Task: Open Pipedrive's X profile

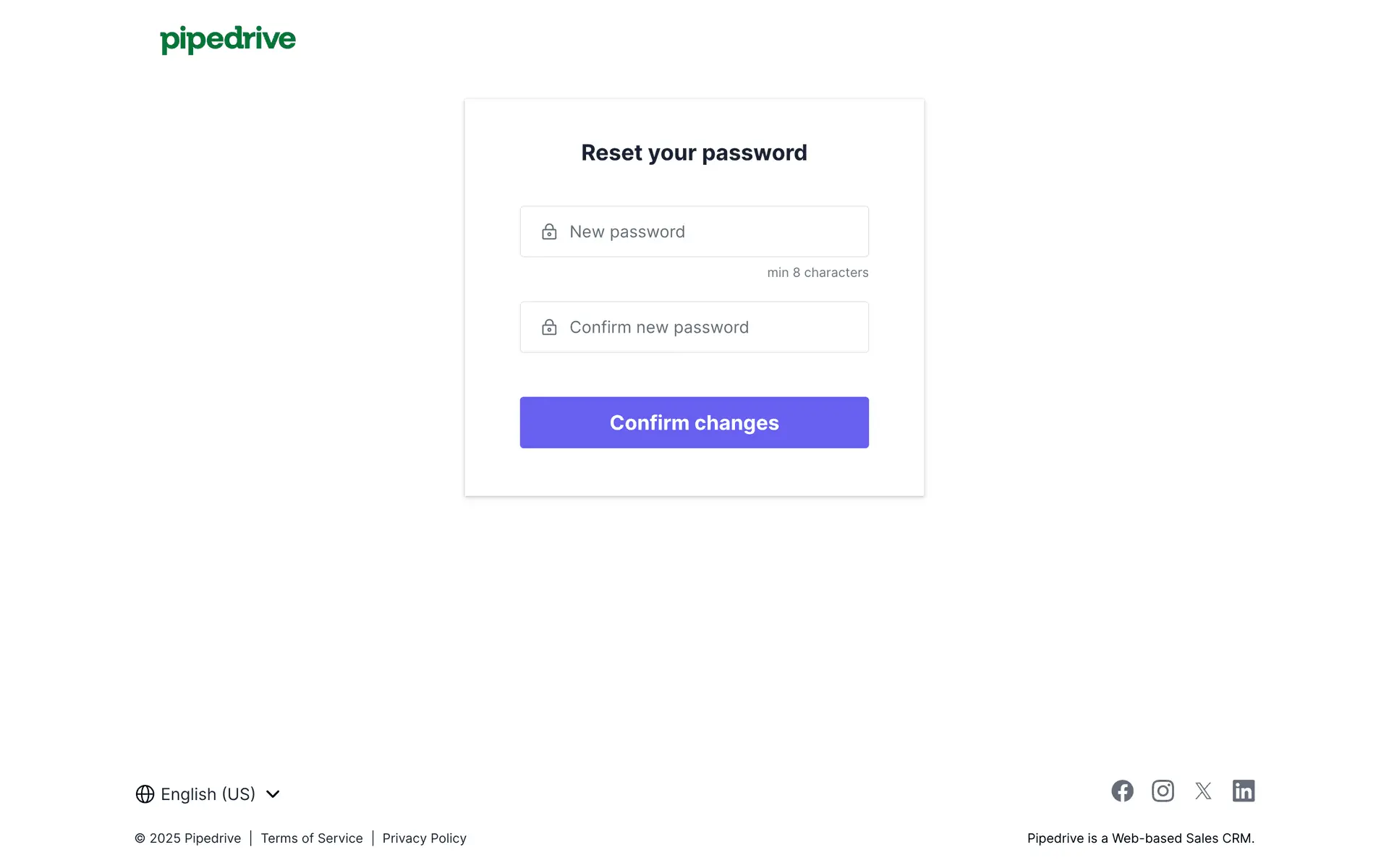Action: (x=1203, y=791)
